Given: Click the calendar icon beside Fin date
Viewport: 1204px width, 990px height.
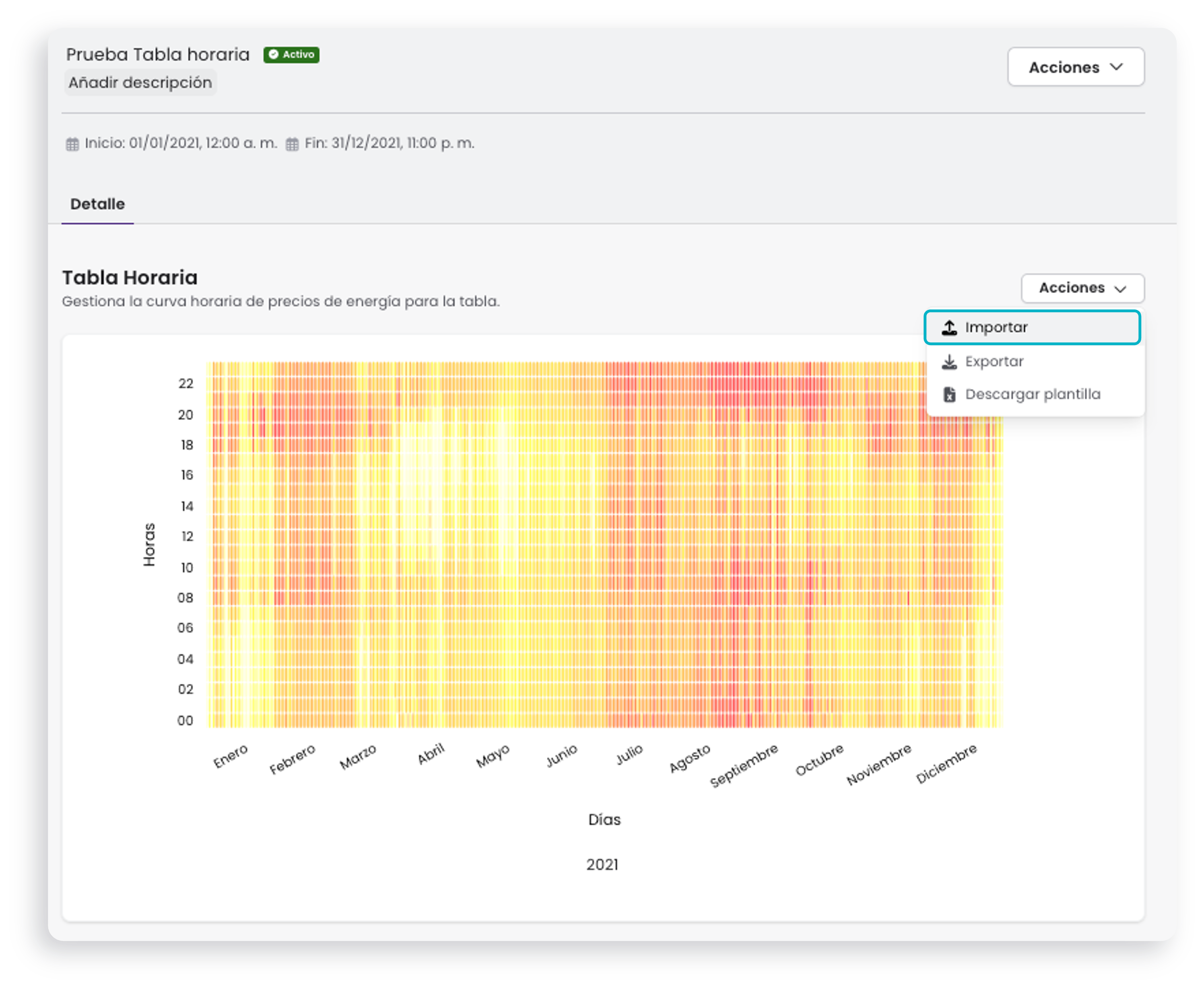Looking at the screenshot, I should pyautogui.click(x=291, y=144).
